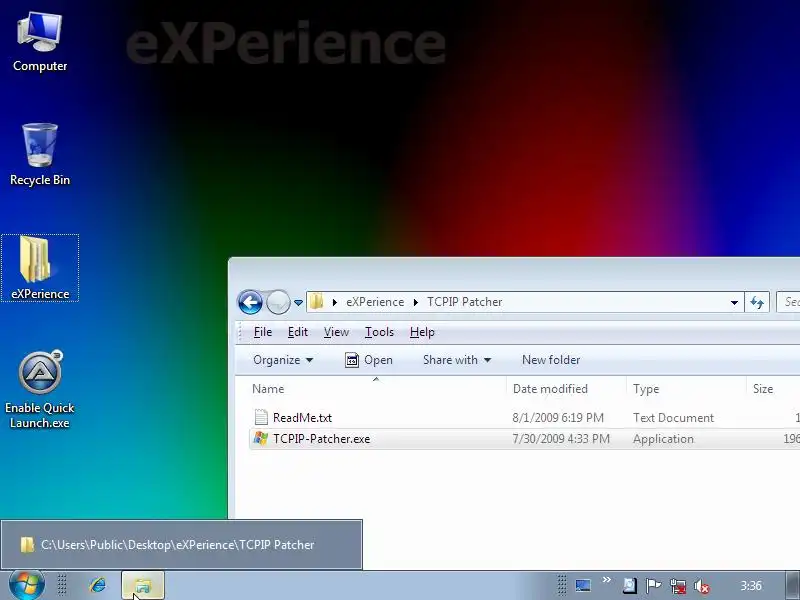Expand the arrow before eXPerience breadcrumb
The height and width of the screenshot is (600, 800).
(x=335, y=302)
